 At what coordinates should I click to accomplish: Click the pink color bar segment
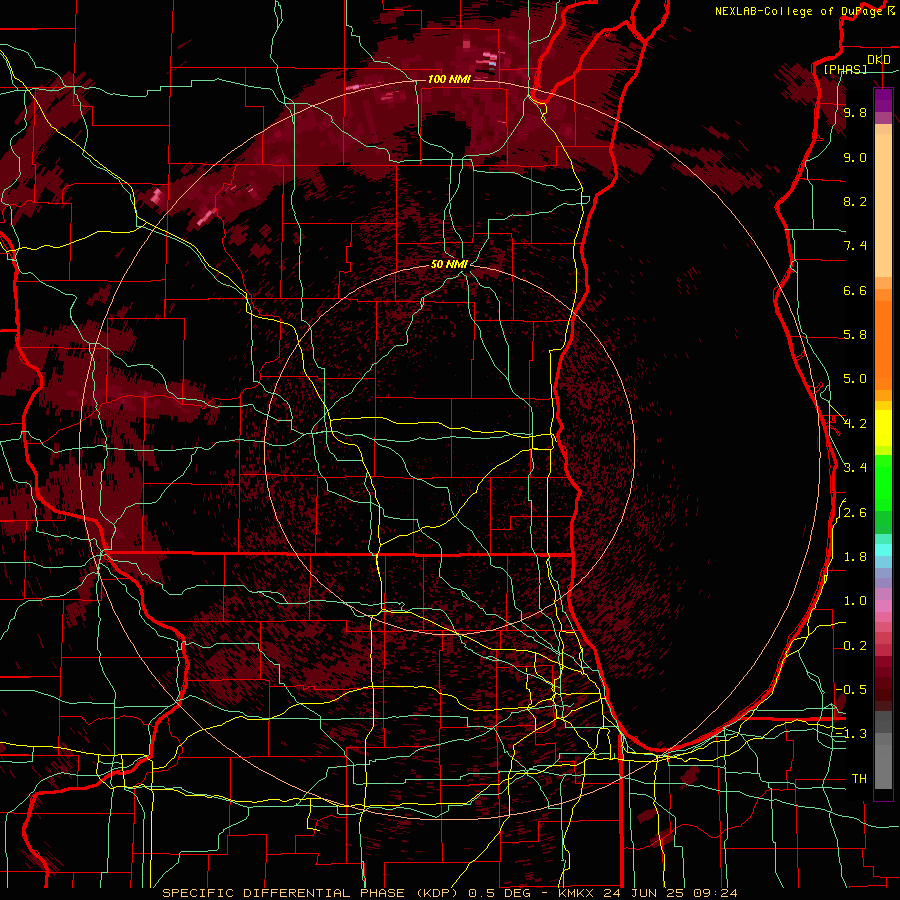[883, 606]
